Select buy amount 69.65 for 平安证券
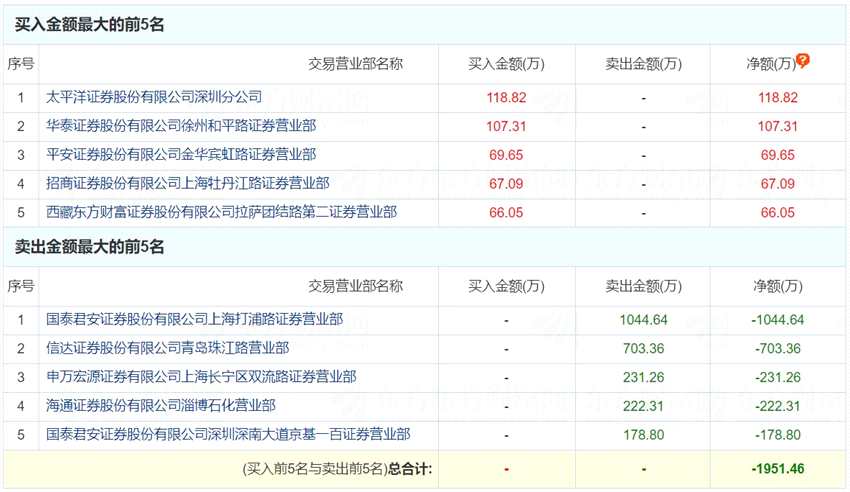This screenshot has height=492, width=850. 506,155
